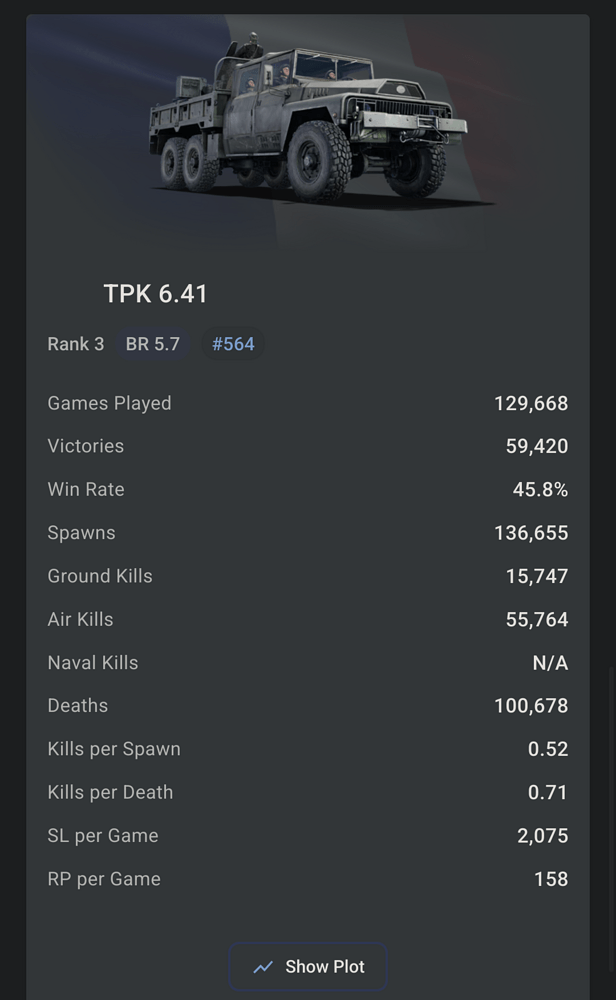
Task: Click the line chart icon in Show Plot
Action: click(x=264, y=967)
